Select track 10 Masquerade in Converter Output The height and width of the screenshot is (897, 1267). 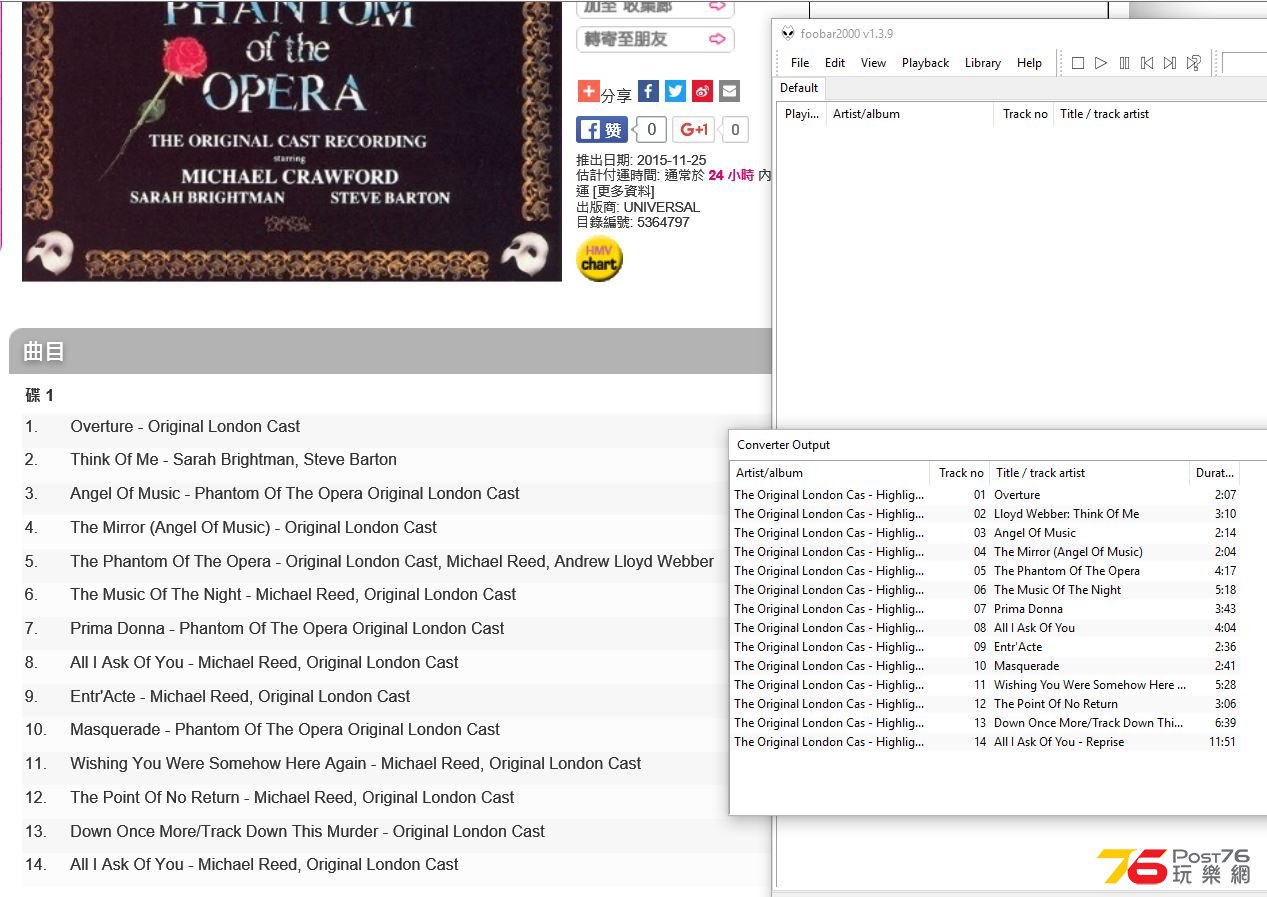(985, 666)
